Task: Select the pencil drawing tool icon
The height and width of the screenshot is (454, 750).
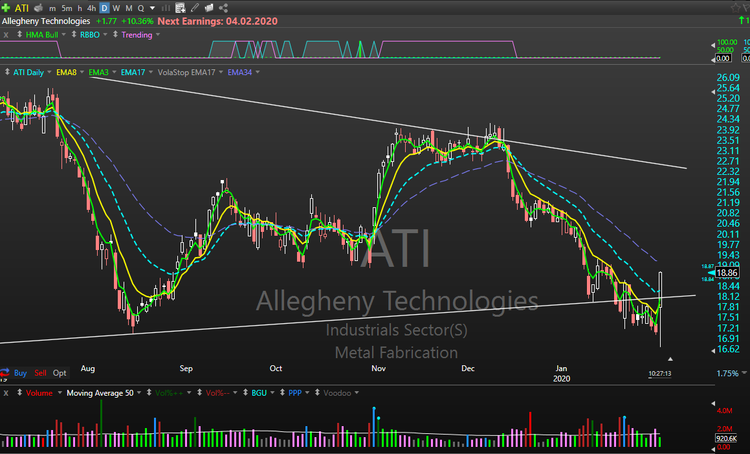Action: click(196, 6)
